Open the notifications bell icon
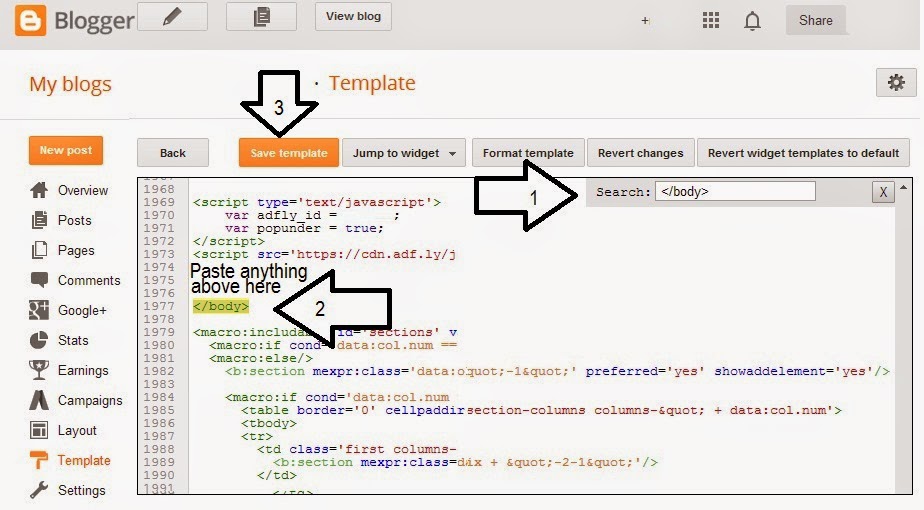Image resolution: width=924 pixels, height=510 pixels. click(752, 21)
